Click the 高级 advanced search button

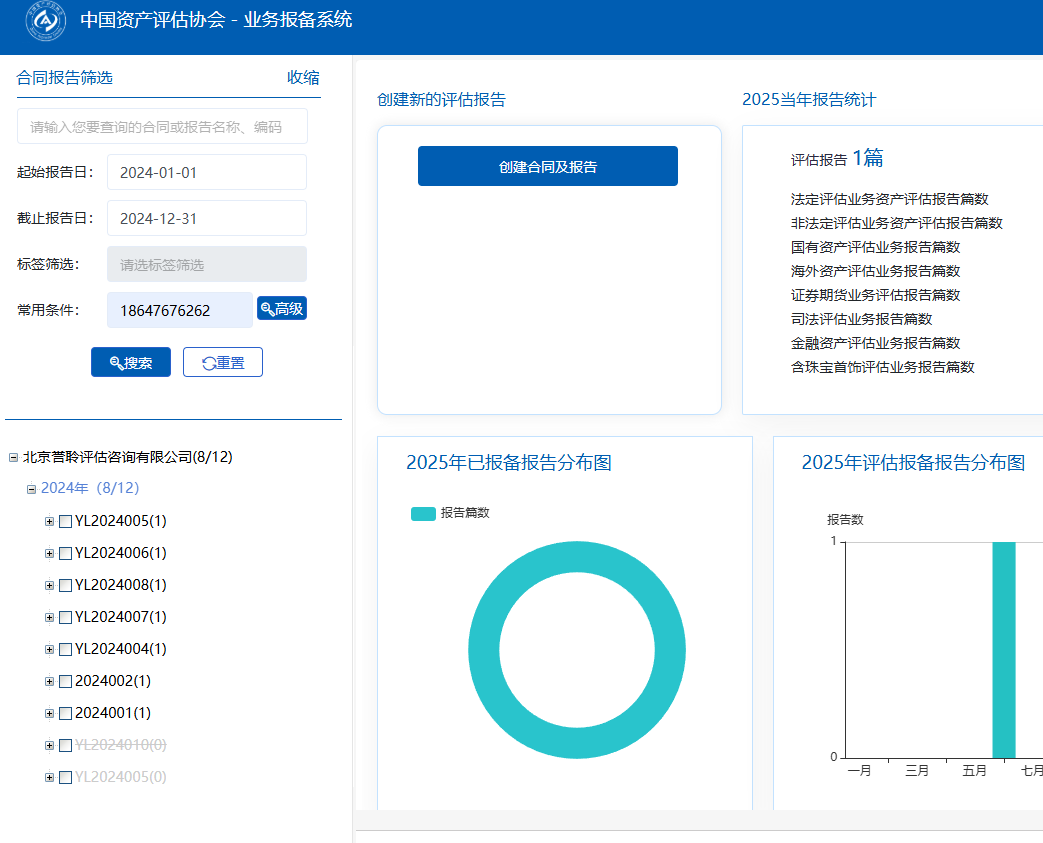[282, 309]
